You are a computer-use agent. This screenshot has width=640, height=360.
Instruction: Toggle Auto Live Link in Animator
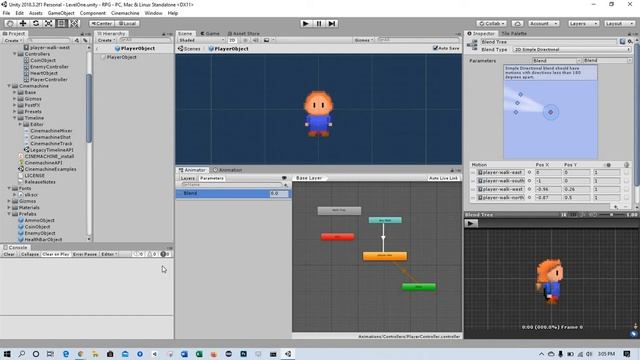[x=443, y=178]
